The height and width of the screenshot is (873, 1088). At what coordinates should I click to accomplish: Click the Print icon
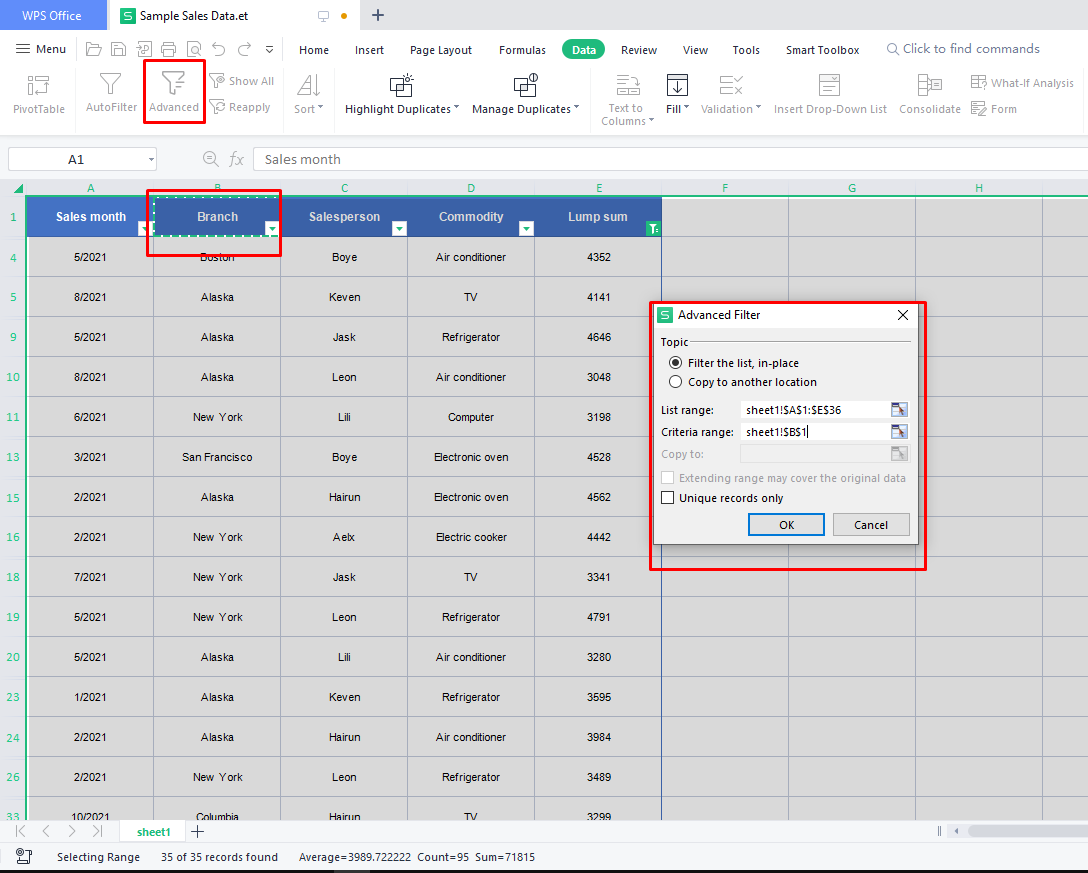pos(169,49)
